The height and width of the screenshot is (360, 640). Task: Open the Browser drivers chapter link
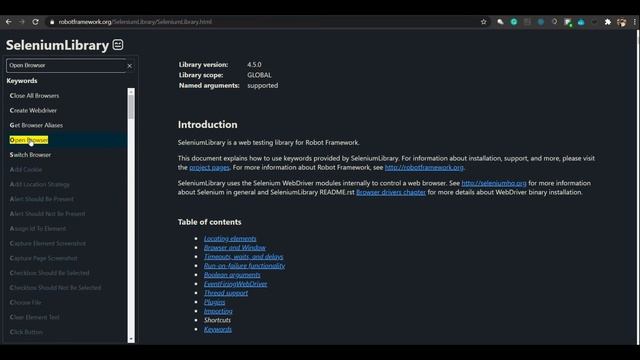tap(391, 192)
